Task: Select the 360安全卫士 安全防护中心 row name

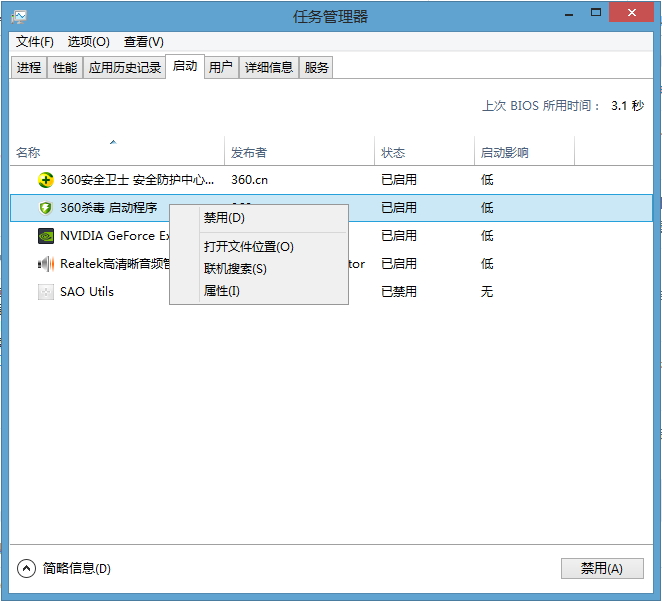Action: [x=137, y=180]
